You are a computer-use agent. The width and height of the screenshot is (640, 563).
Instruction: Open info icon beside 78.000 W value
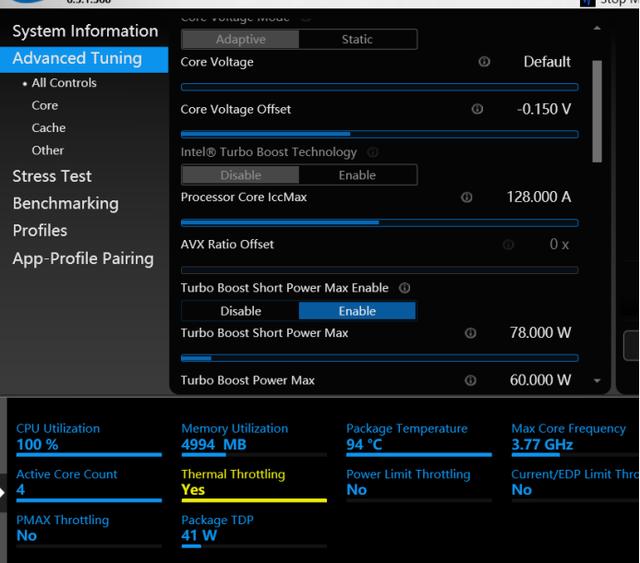coord(470,333)
